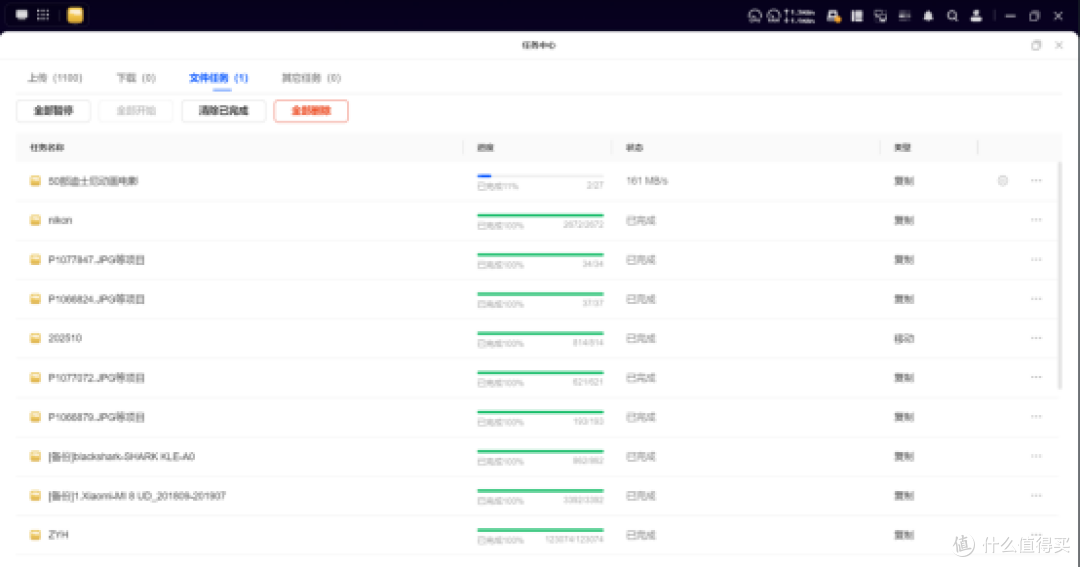Select the [备份]blackshark-SHARK KLE-A0 task name
The width and height of the screenshot is (1080, 567).
coord(121,456)
